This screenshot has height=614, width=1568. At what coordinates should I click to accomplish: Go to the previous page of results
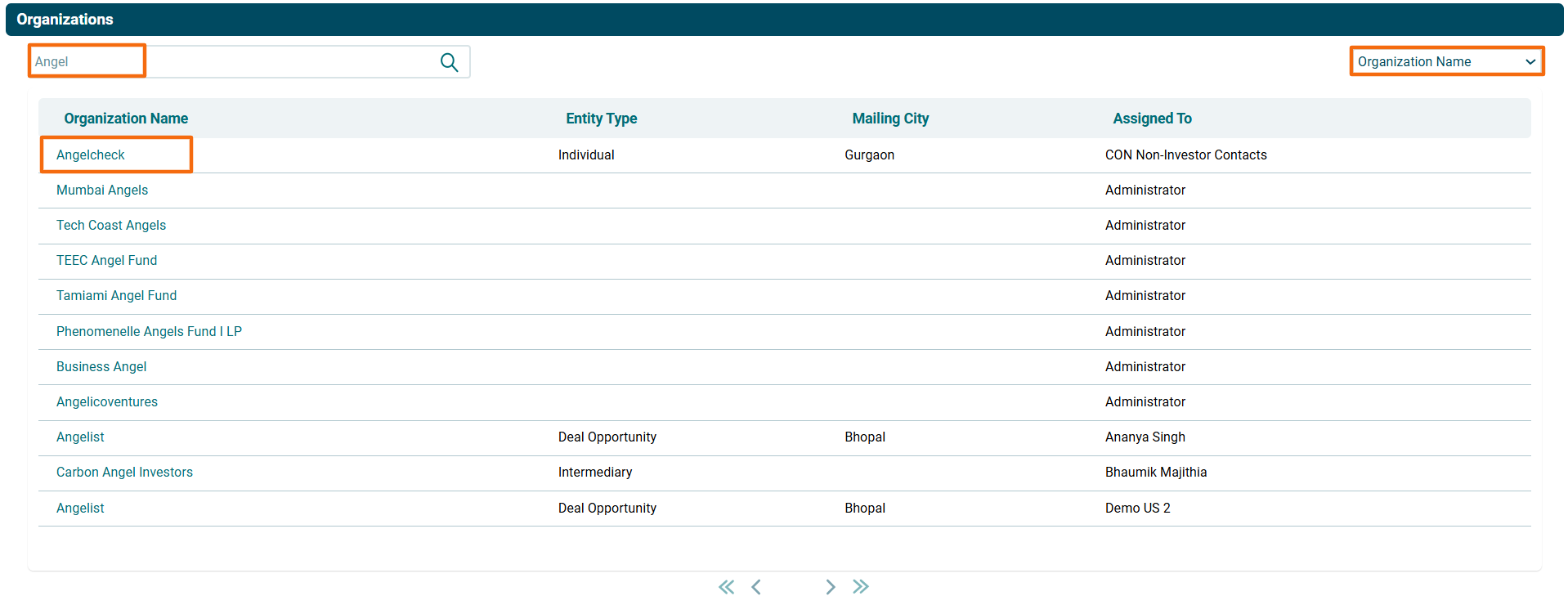756,587
